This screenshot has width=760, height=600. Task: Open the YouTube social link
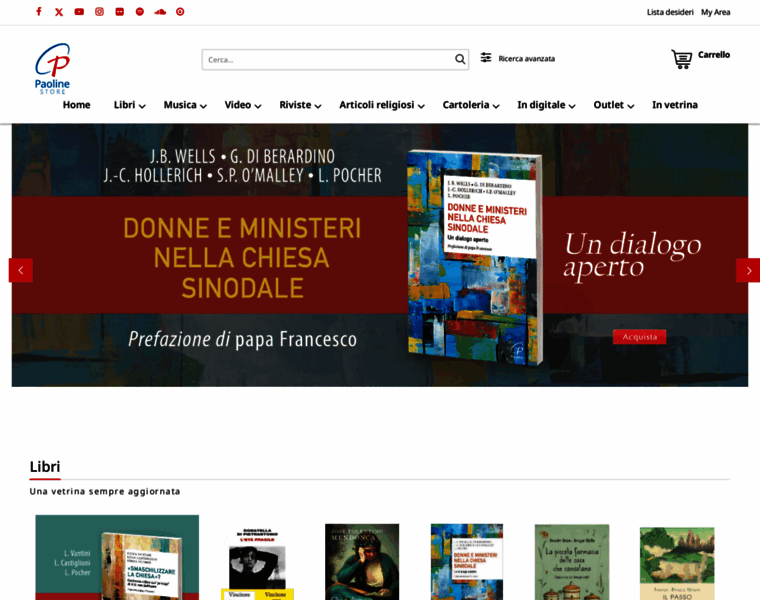click(79, 12)
